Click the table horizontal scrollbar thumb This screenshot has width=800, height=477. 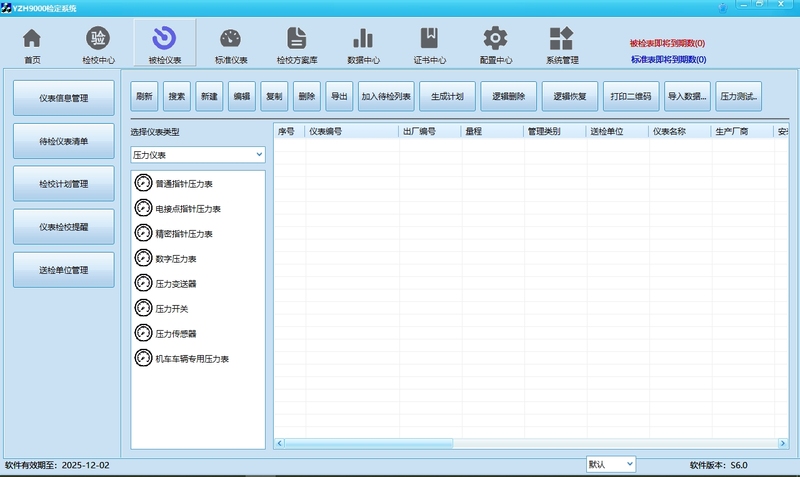click(368, 443)
